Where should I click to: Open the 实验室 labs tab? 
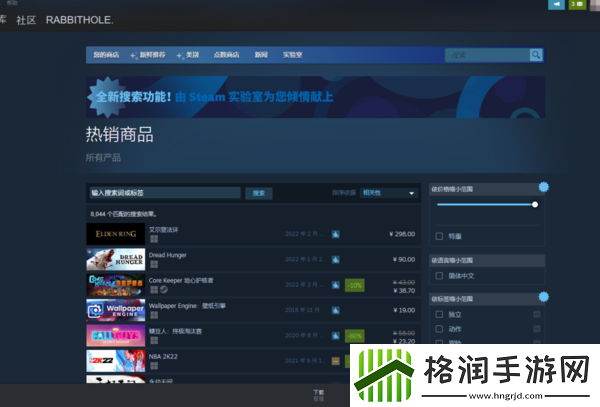click(292, 55)
